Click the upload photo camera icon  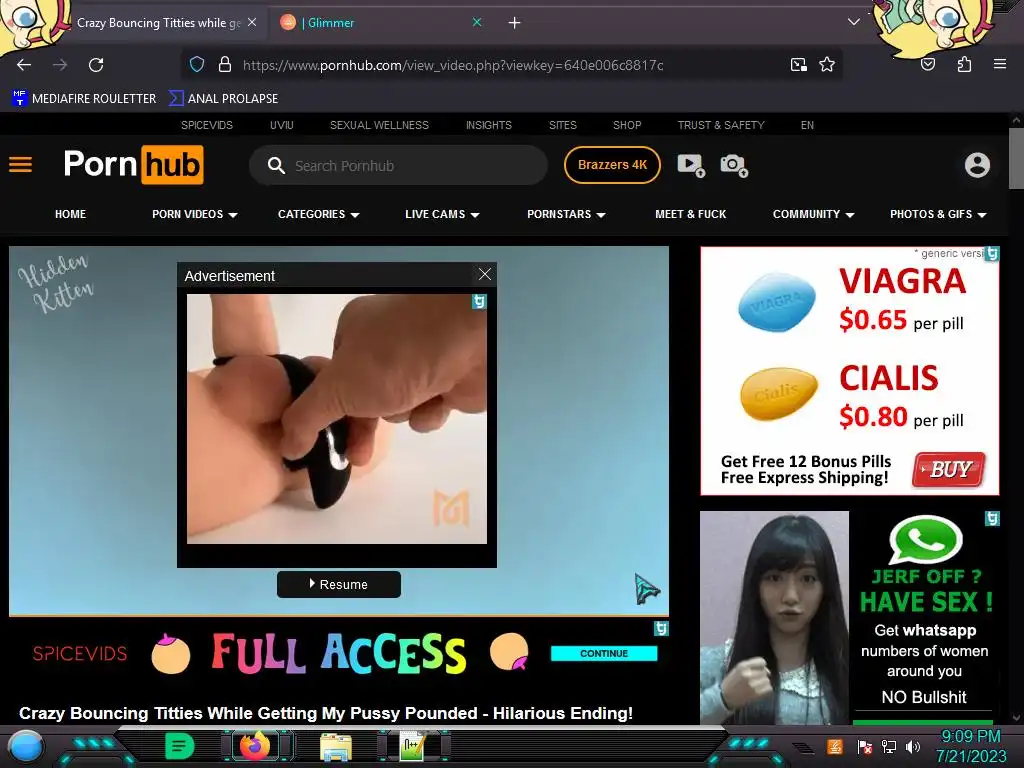[734, 165]
